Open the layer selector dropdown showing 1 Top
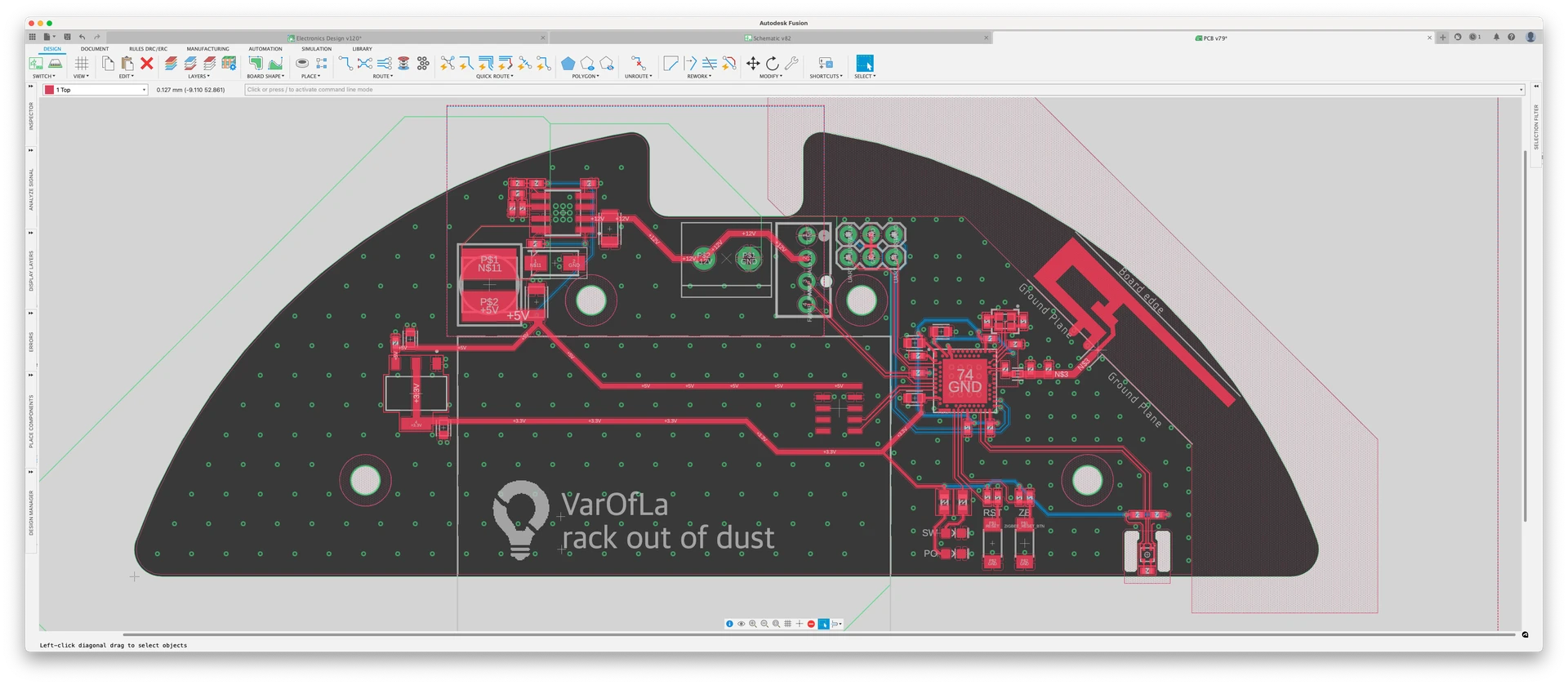 (x=96, y=90)
